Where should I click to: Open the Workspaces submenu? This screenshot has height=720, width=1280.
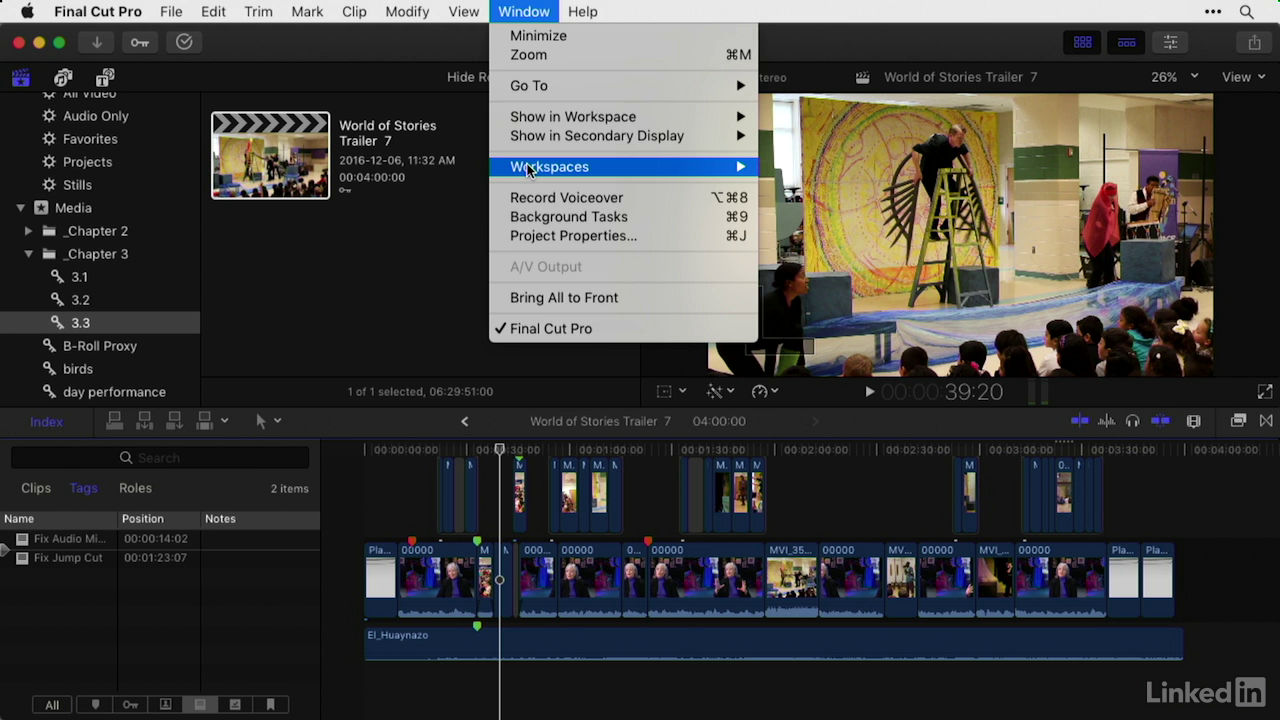624,167
